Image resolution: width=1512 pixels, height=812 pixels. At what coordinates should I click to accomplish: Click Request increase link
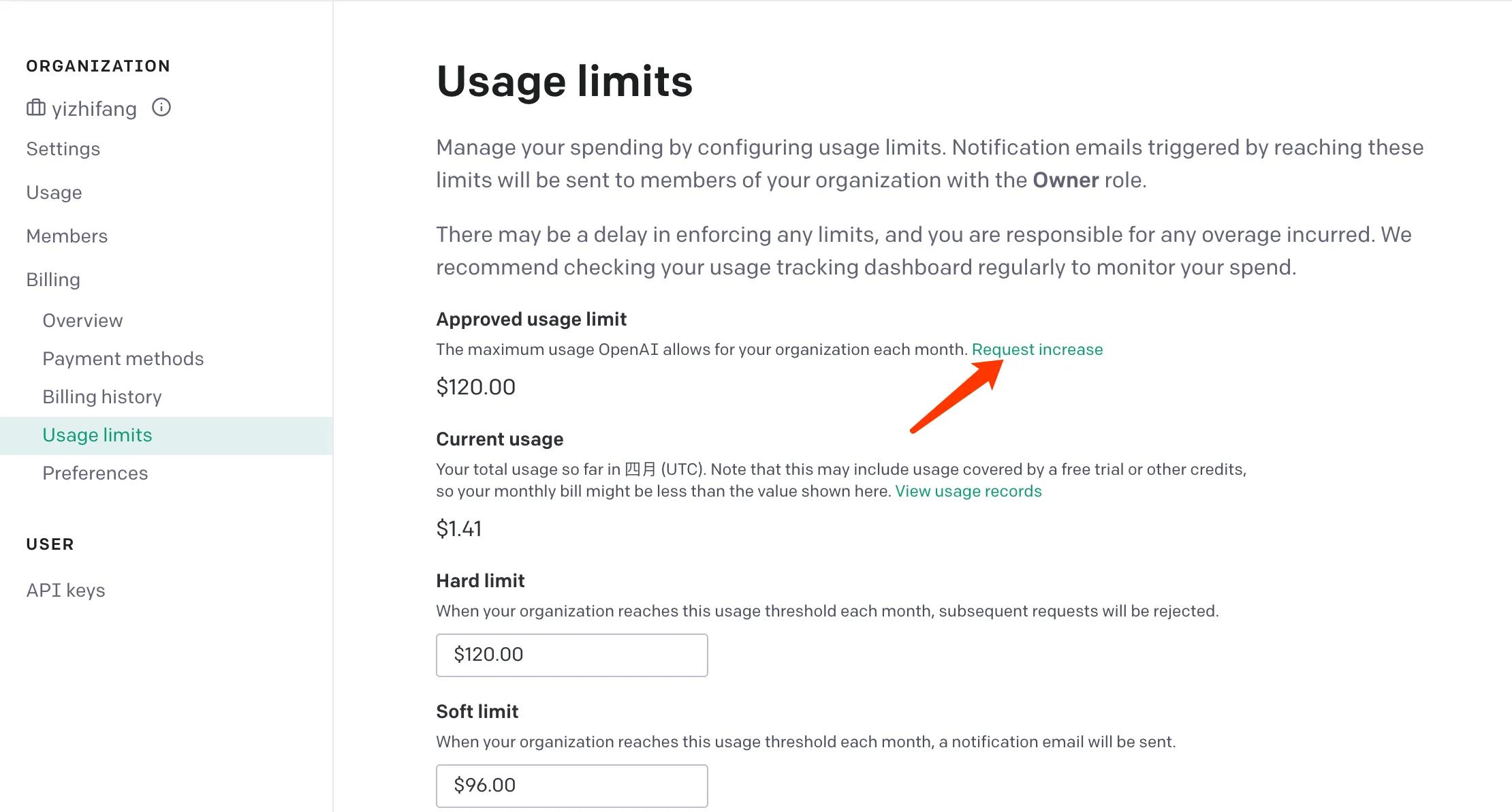point(1037,349)
